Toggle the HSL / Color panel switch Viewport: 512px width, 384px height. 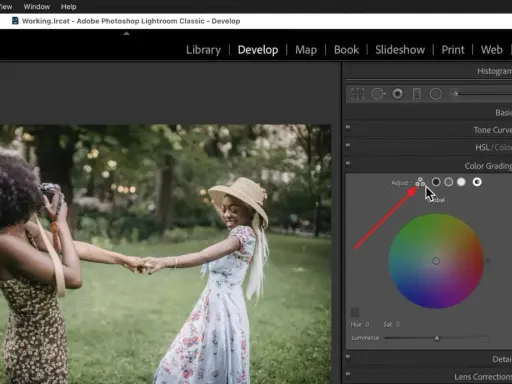348,145
